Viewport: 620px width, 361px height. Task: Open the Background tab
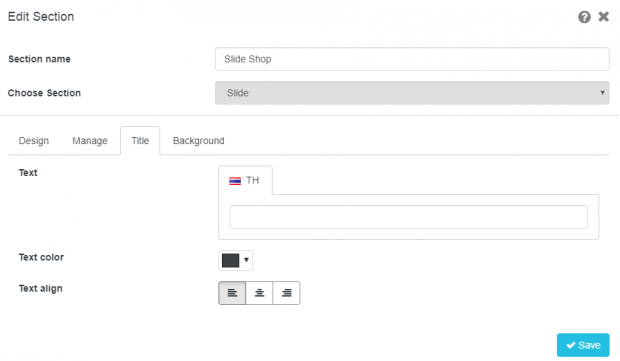(x=198, y=141)
